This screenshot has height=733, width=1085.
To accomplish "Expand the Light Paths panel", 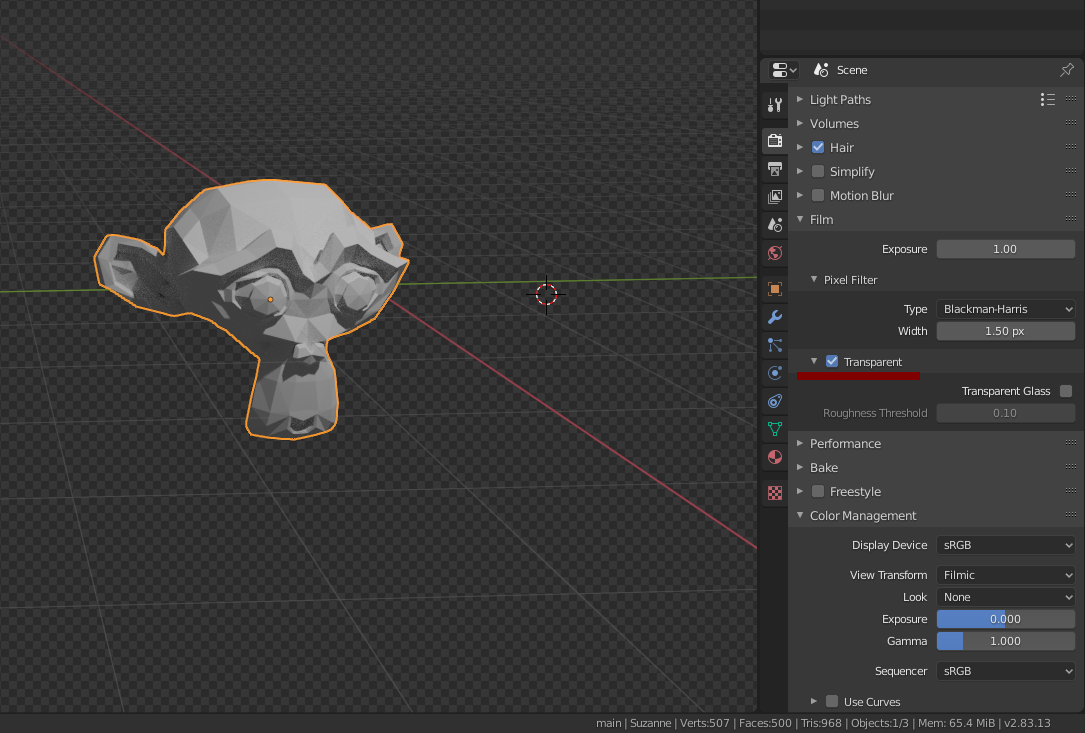I will (800, 99).
